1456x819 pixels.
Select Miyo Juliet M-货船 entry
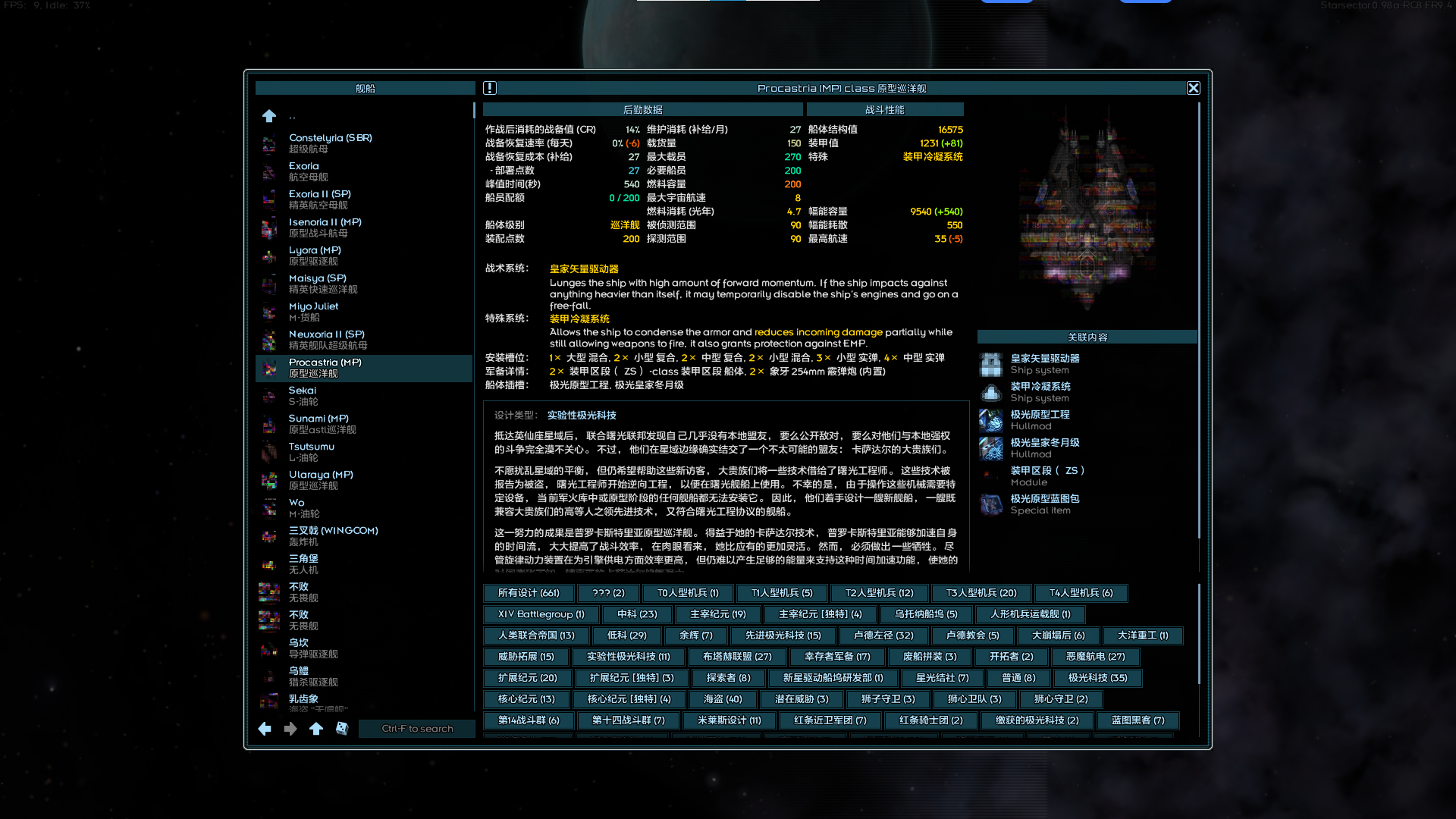pyautogui.click(x=364, y=312)
